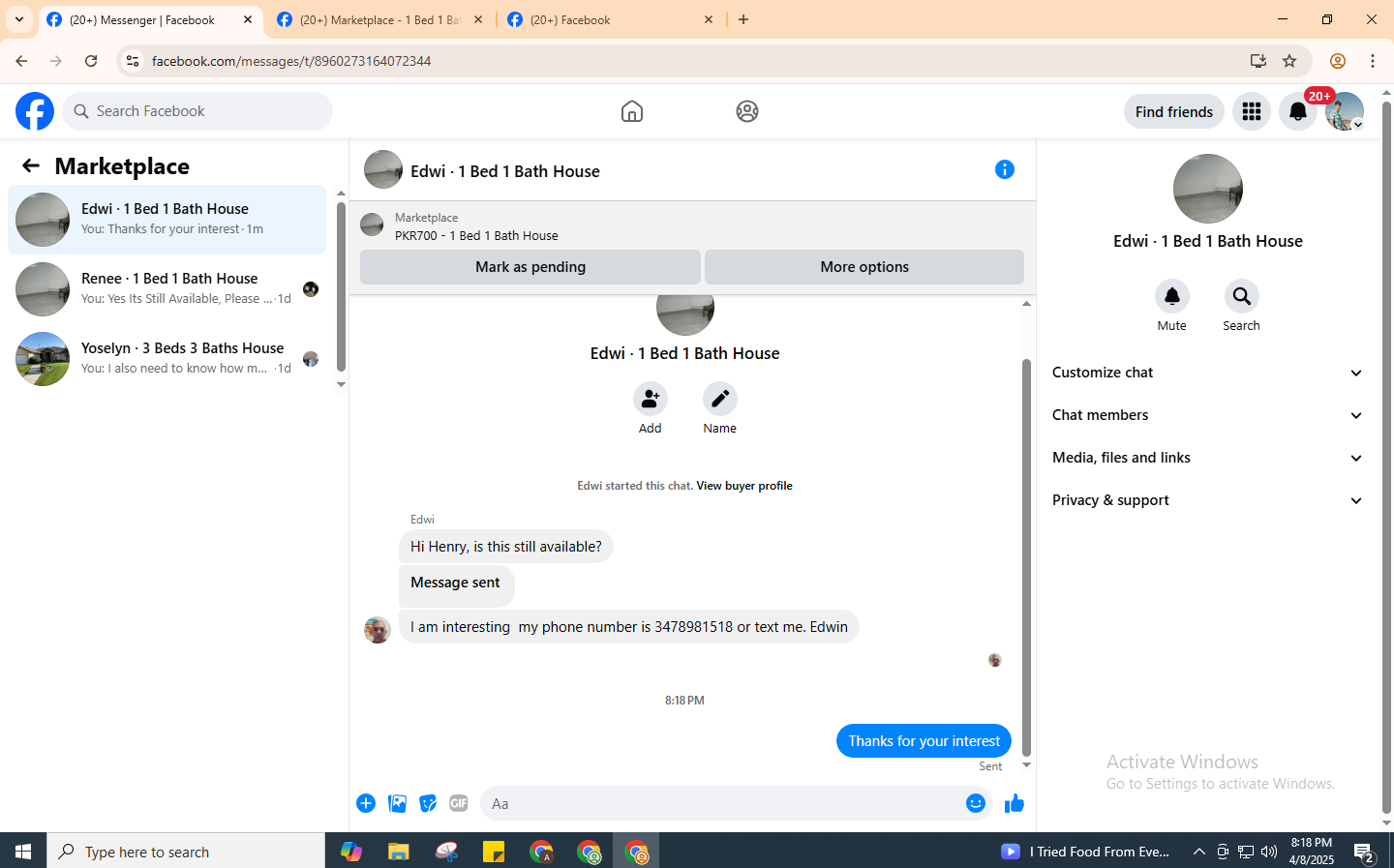Click 'Hi Henry, is this still available?' message

coord(506,547)
